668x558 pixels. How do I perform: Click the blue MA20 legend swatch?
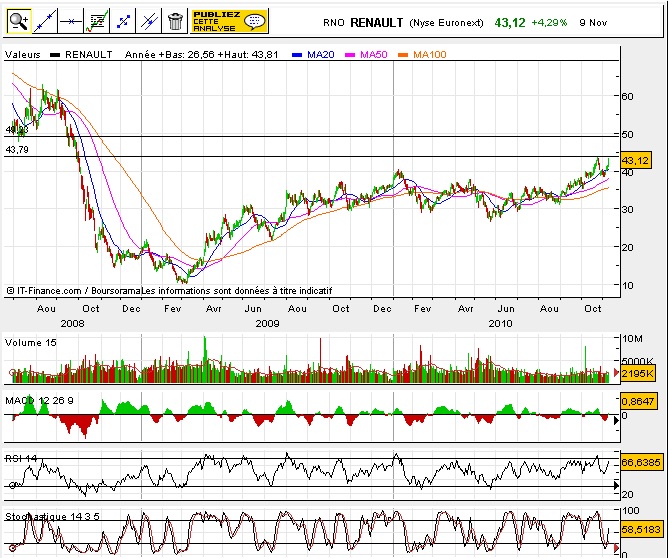tap(297, 55)
